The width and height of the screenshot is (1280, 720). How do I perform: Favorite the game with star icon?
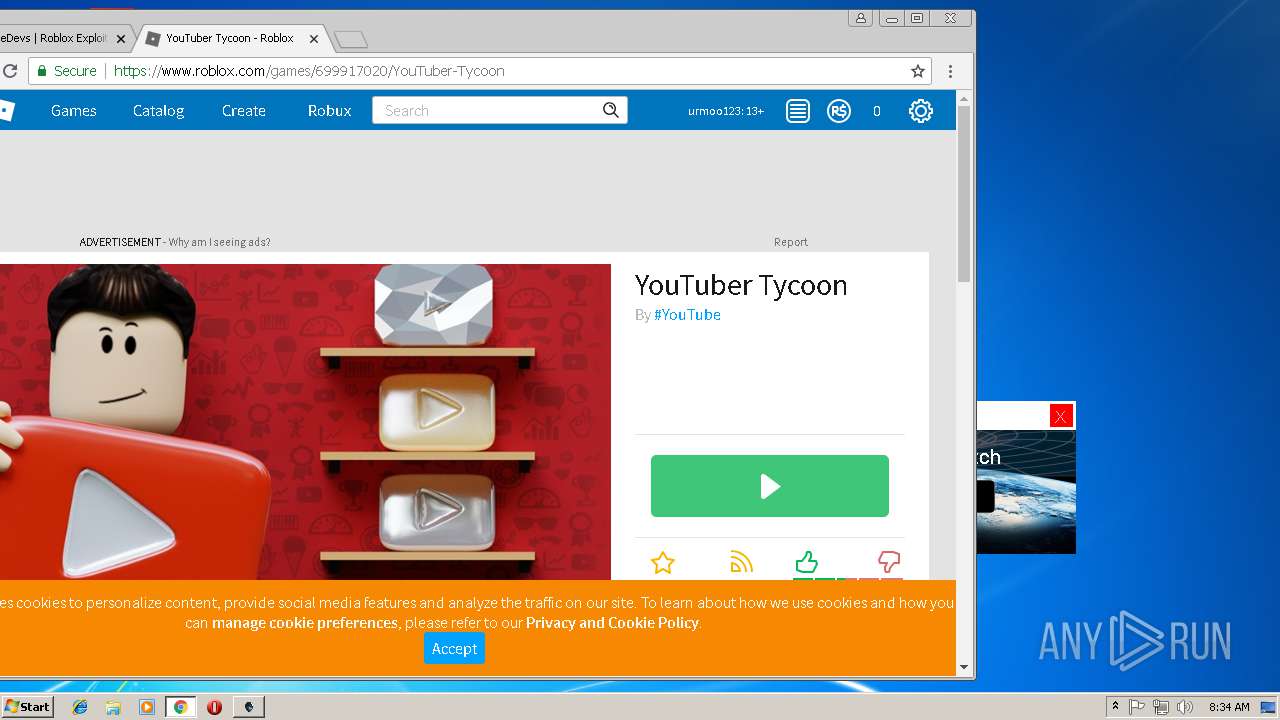[662, 563]
